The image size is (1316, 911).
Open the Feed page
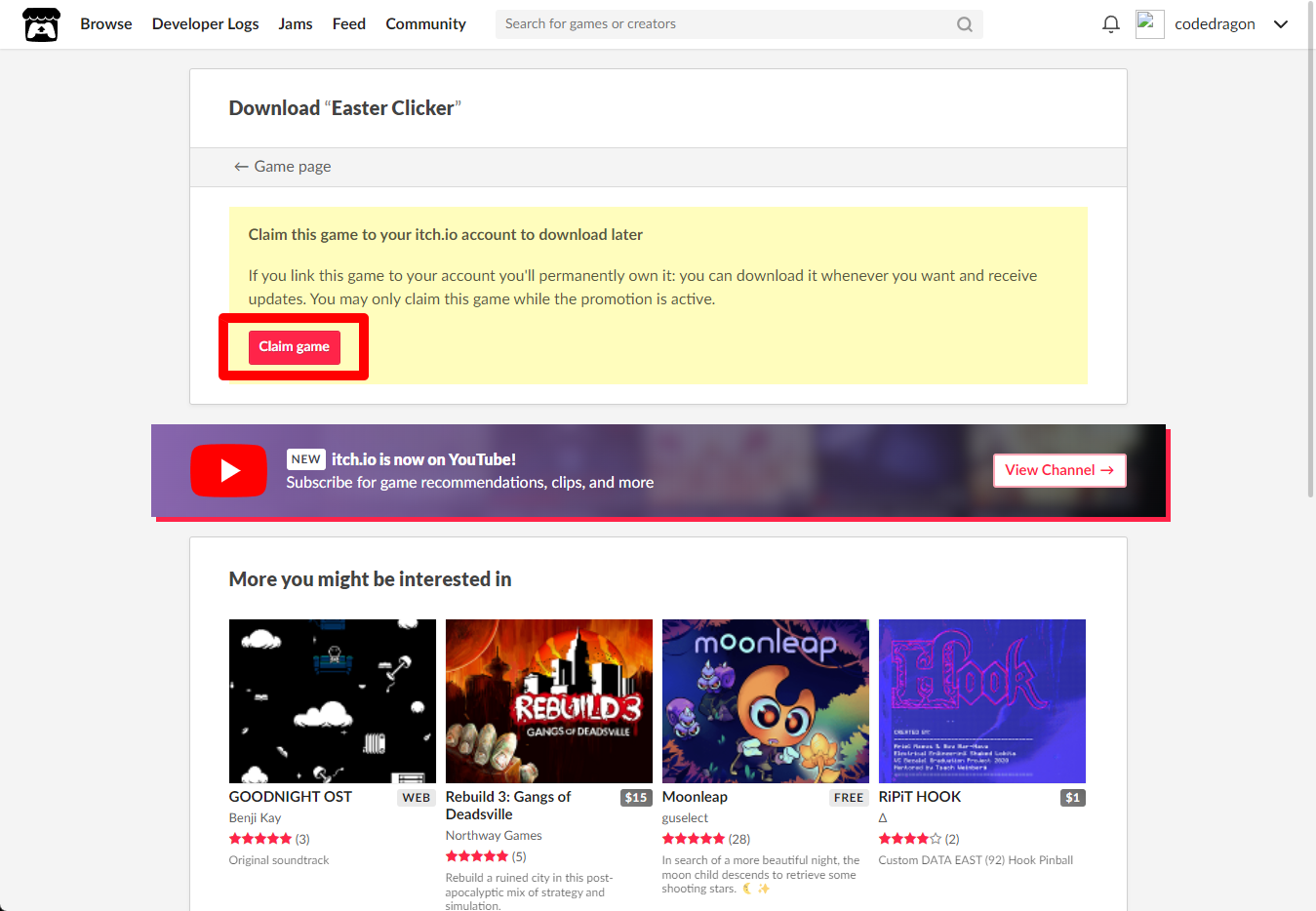[x=349, y=24]
